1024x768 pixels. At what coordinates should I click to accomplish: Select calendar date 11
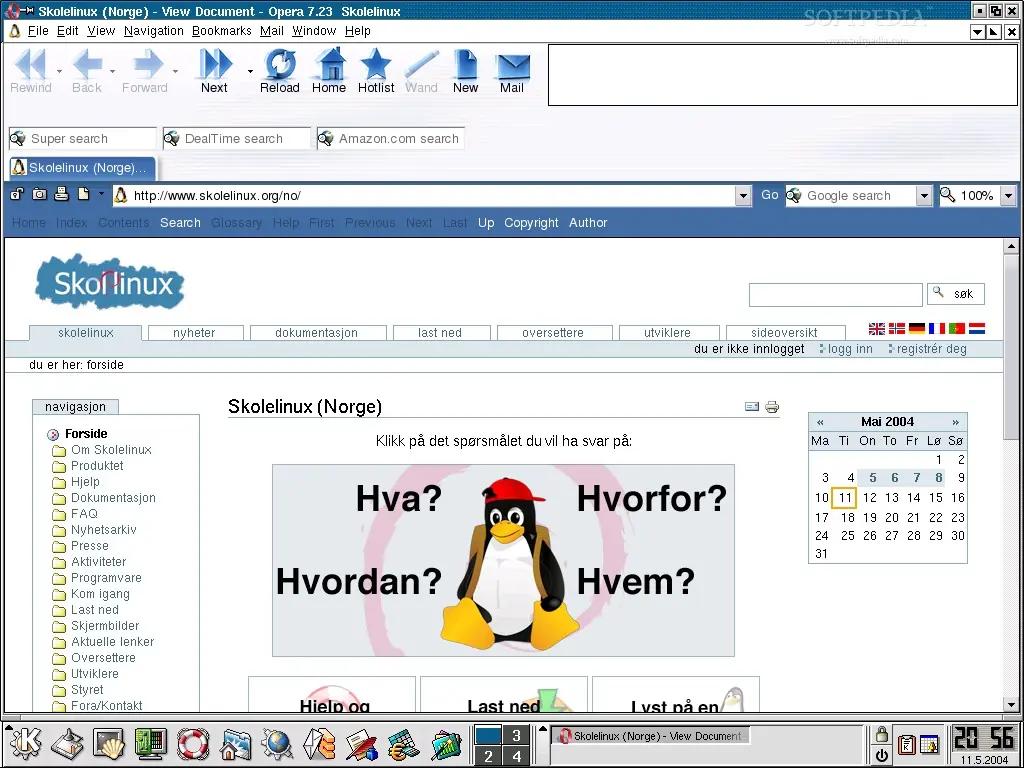point(844,498)
